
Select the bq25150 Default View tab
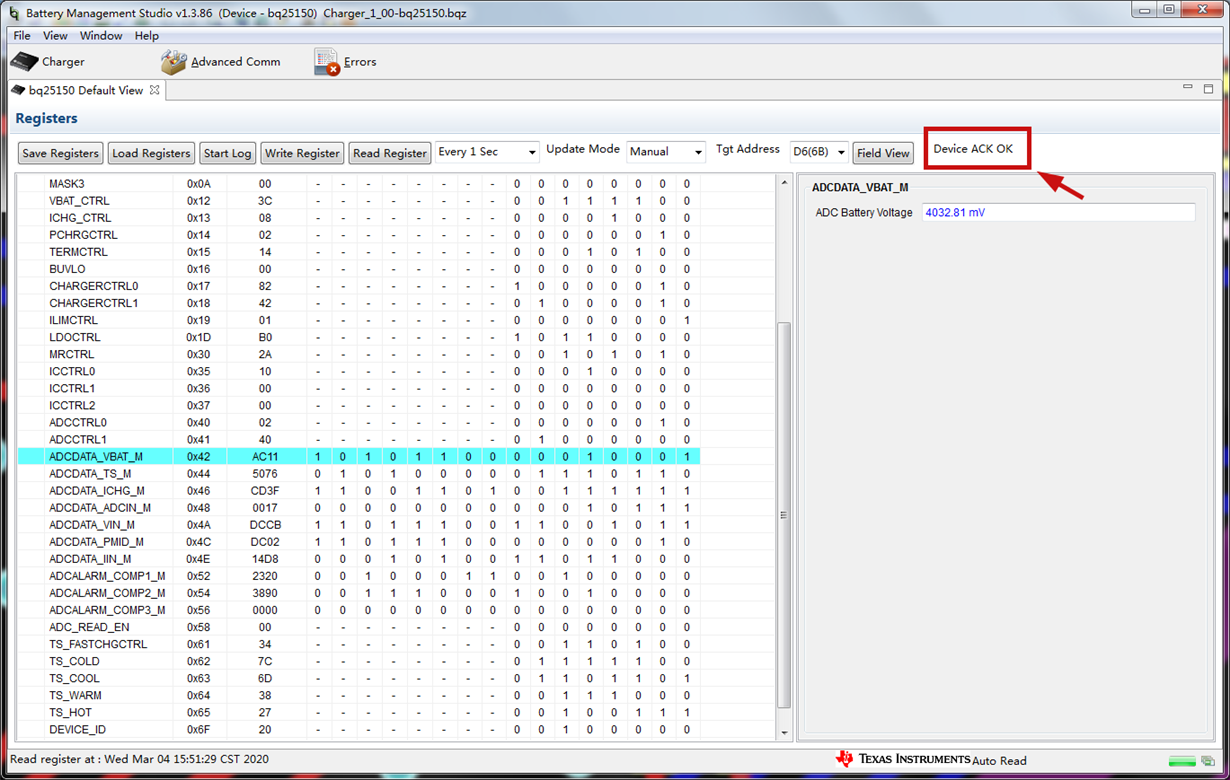tap(85, 90)
